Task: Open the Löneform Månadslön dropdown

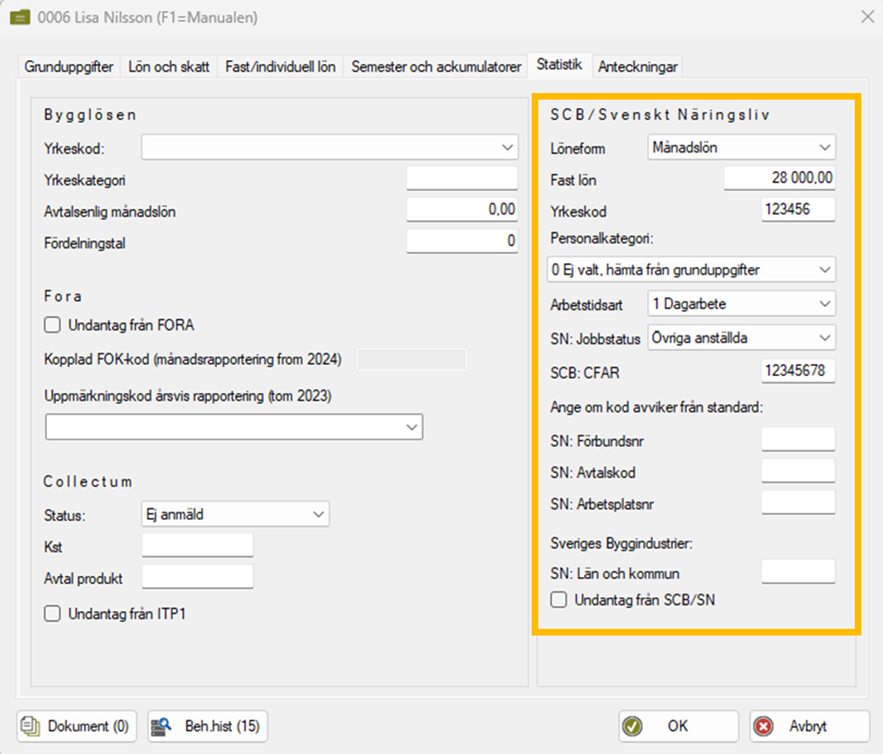Action: 824,148
